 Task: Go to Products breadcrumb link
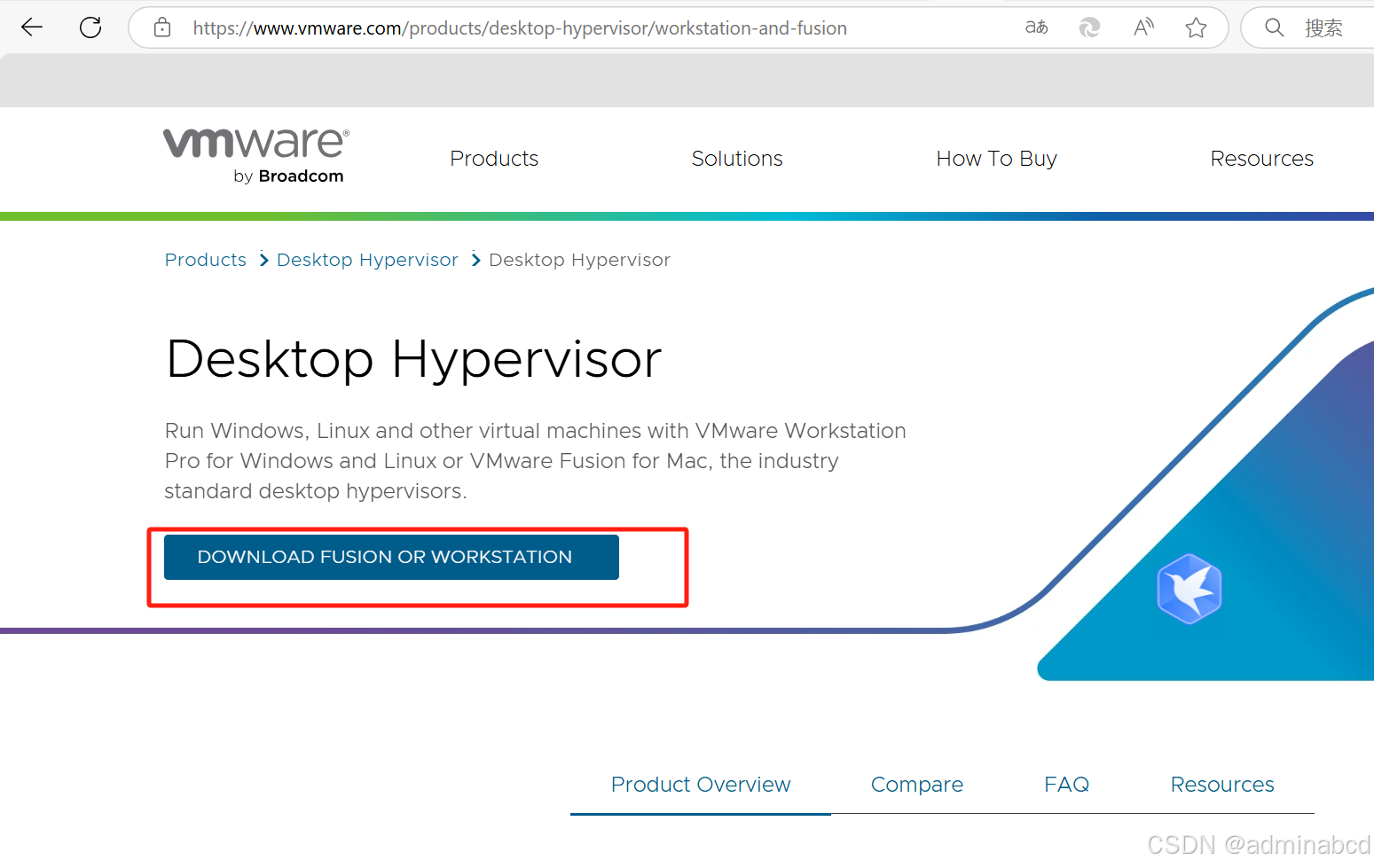pos(206,260)
